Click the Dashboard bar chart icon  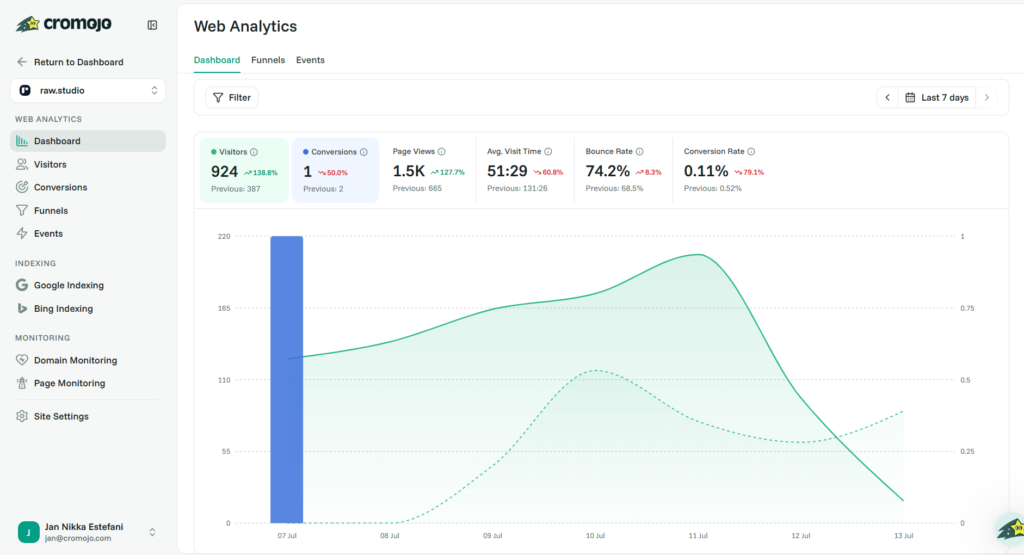pyautogui.click(x=22, y=140)
